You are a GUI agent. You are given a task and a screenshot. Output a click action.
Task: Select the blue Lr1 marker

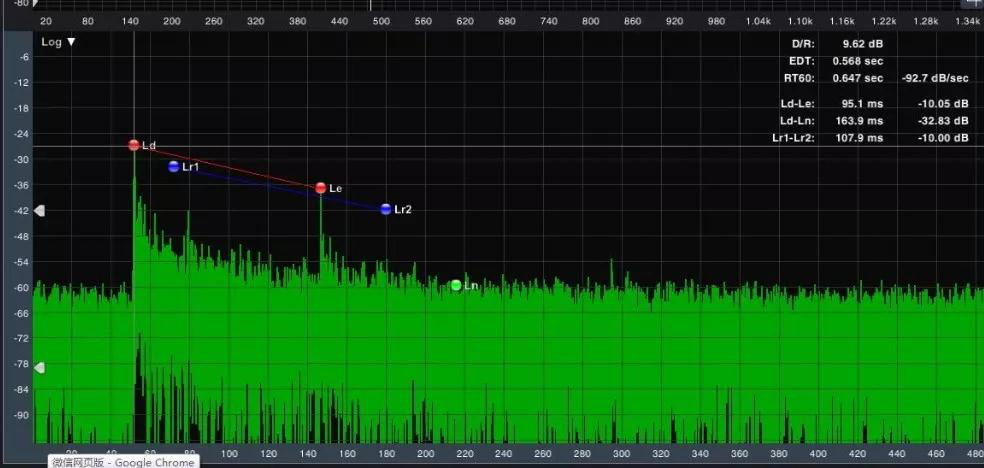tap(174, 167)
